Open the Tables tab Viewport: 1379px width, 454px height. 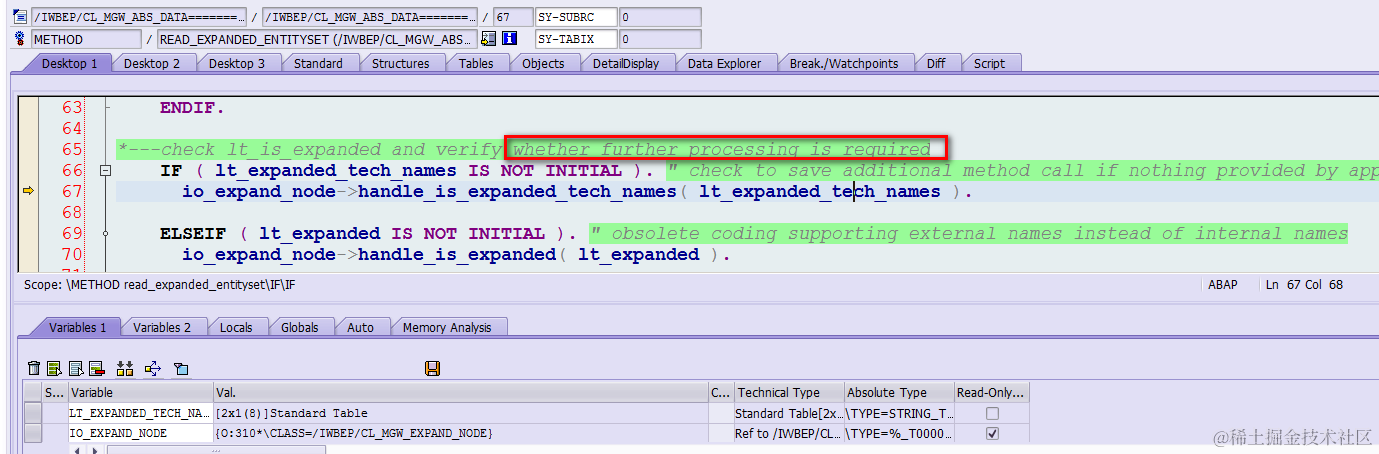point(476,63)
